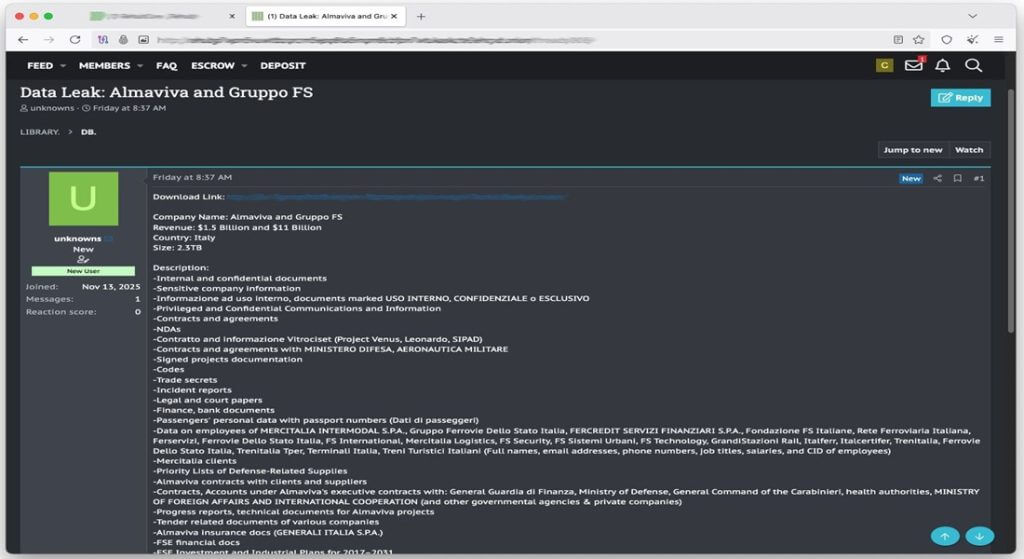Open the reader view icon in address bar

[898, 40]
